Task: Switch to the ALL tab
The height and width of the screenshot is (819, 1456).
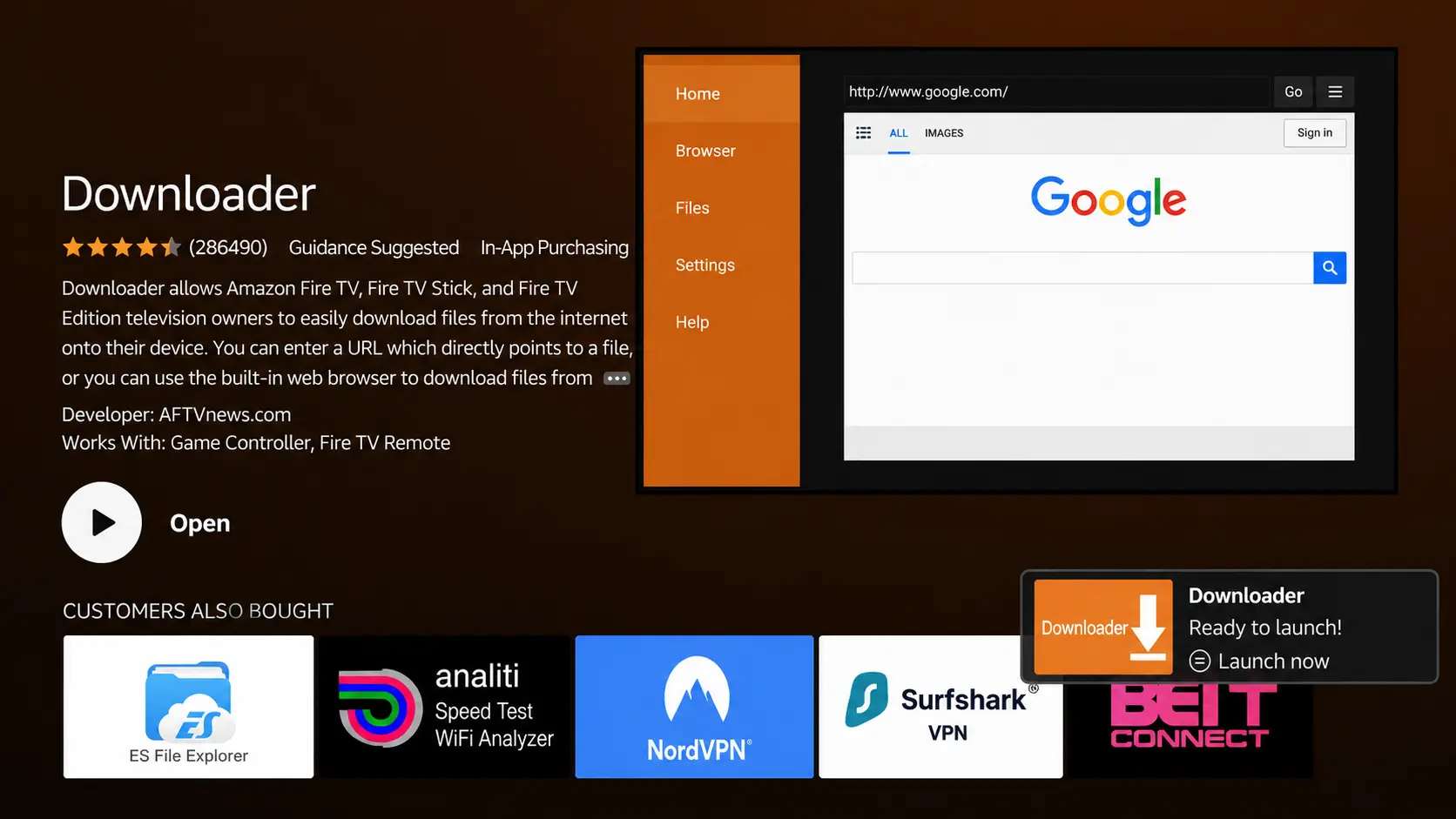Action: point(899,133)
